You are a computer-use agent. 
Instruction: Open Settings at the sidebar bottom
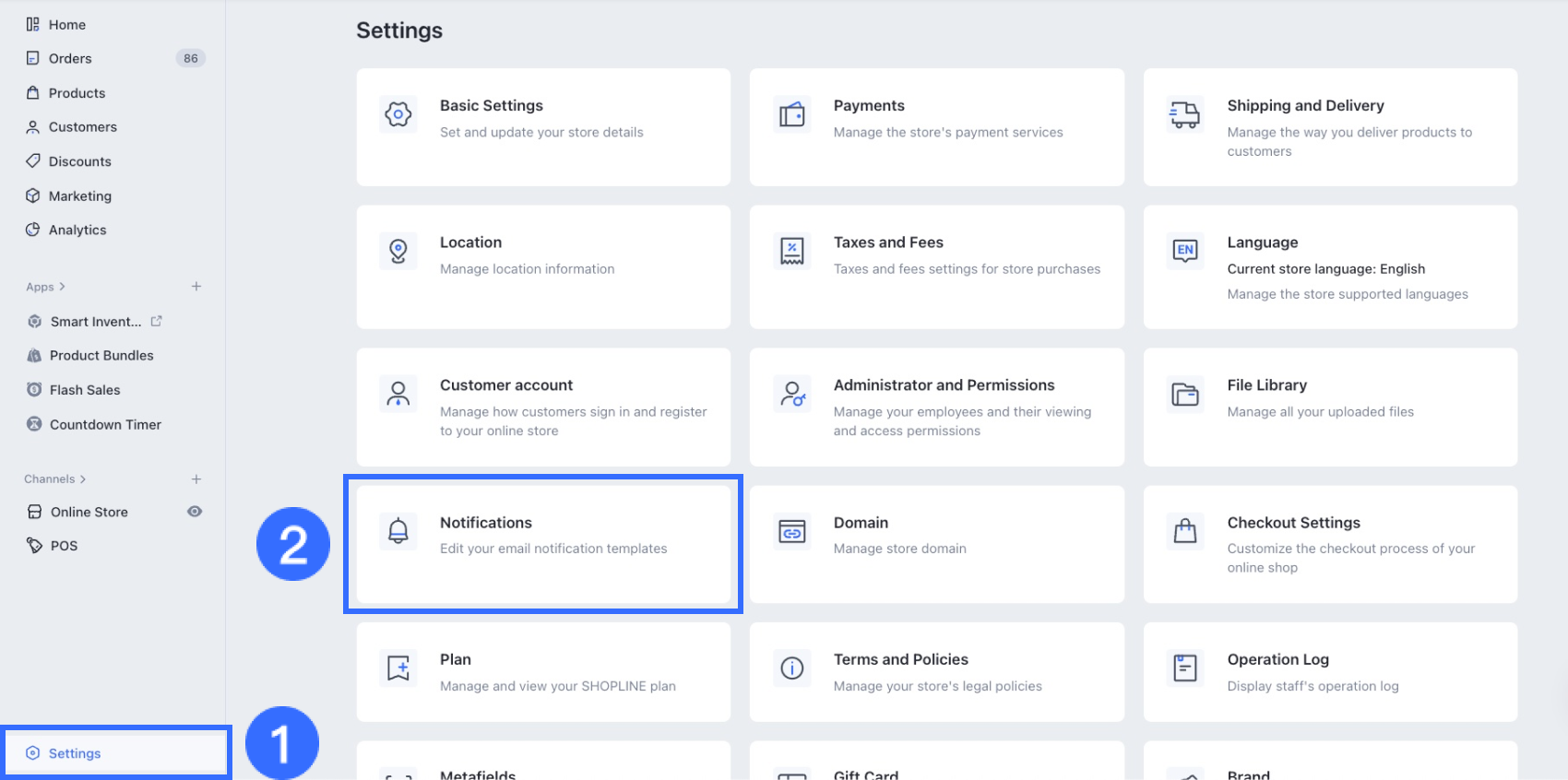(x=75, y=753)
